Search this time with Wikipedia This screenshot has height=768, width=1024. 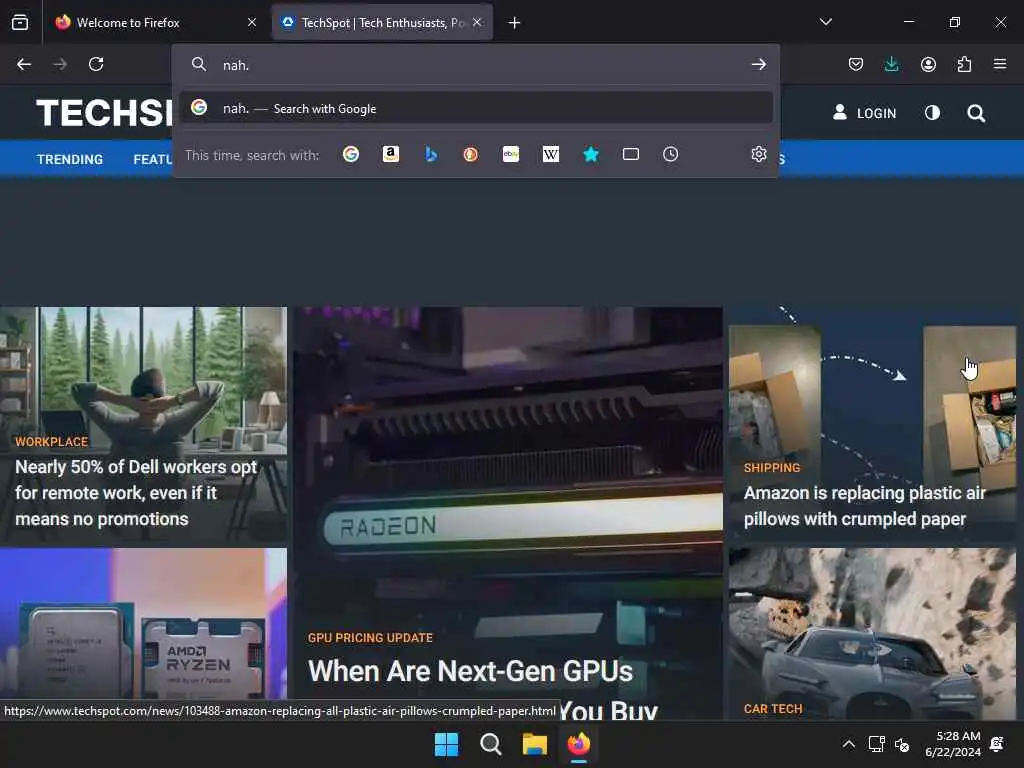point(551,154)
